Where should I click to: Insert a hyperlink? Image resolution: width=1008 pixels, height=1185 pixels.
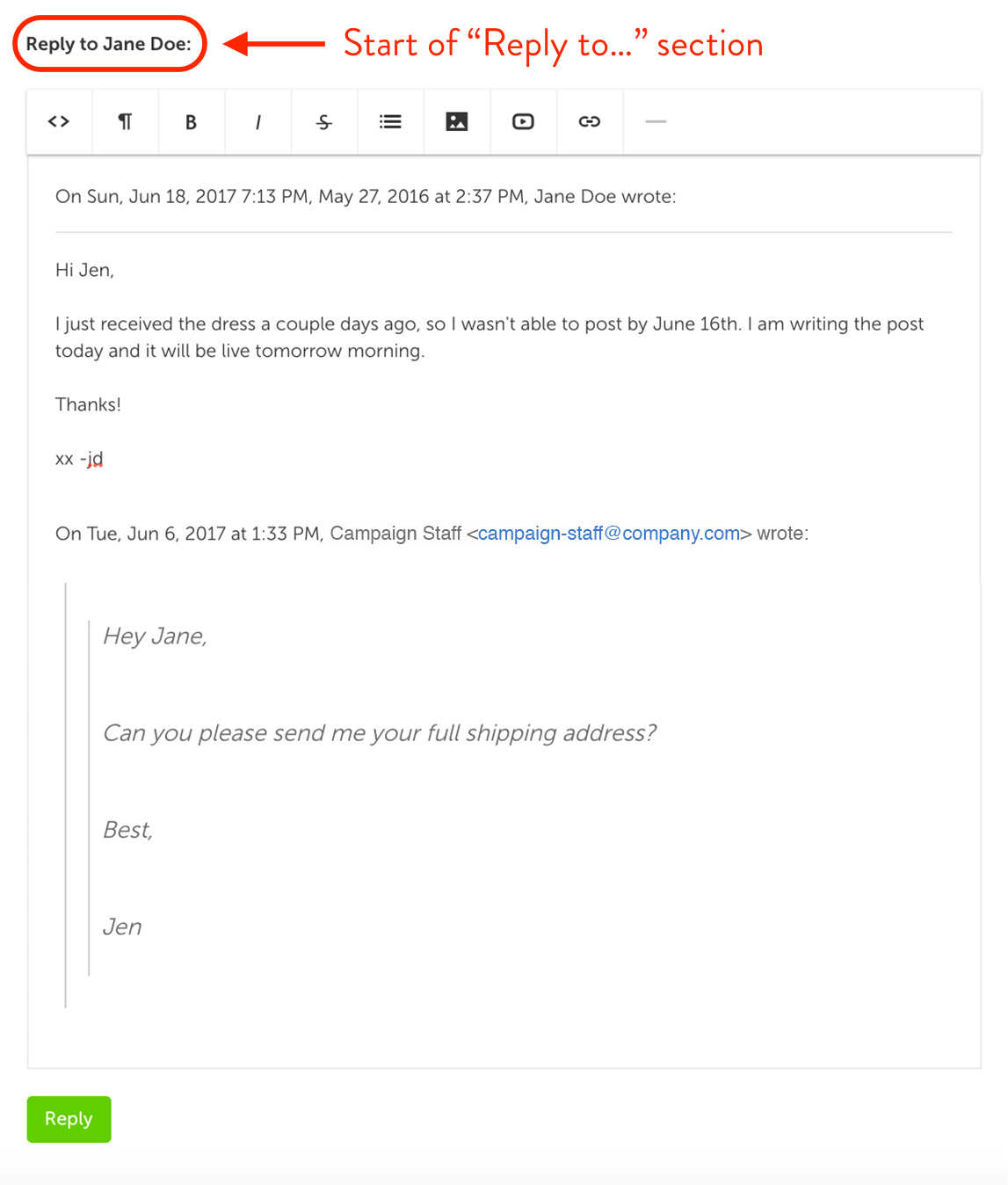click(x=590, y=122)
